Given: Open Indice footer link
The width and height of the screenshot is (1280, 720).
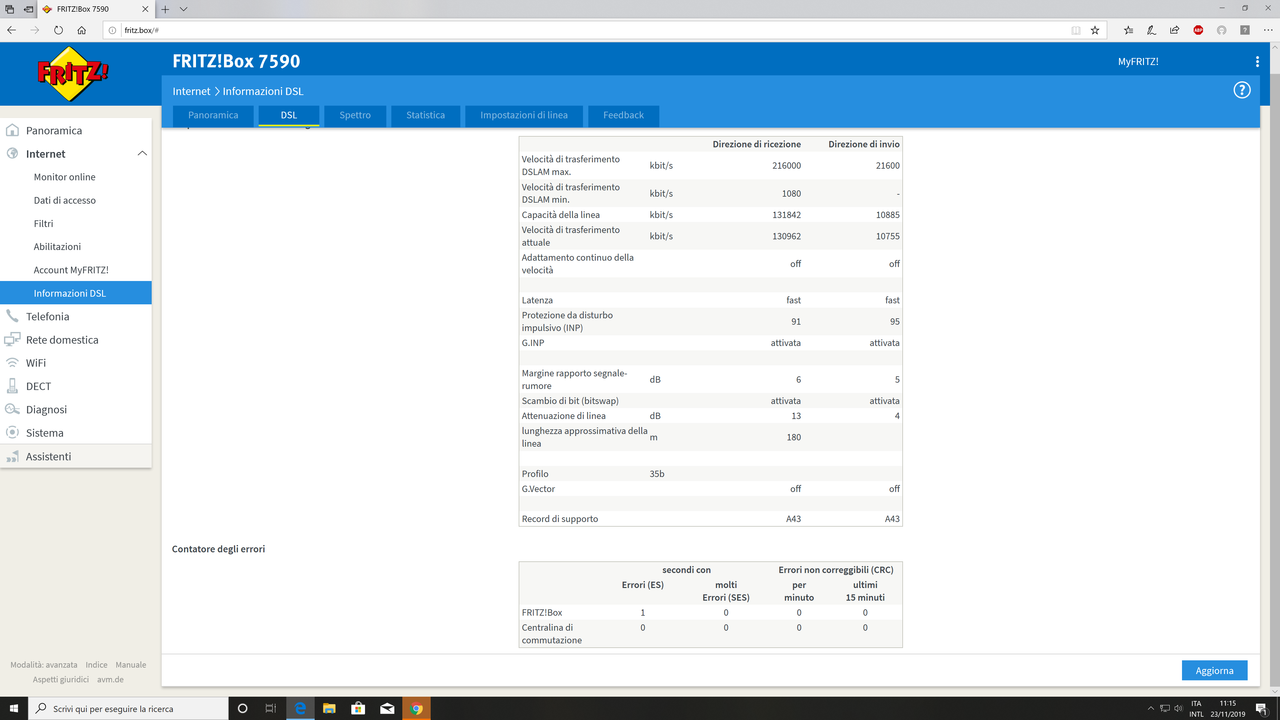Looking at the screenshot, I should [96, 665].
